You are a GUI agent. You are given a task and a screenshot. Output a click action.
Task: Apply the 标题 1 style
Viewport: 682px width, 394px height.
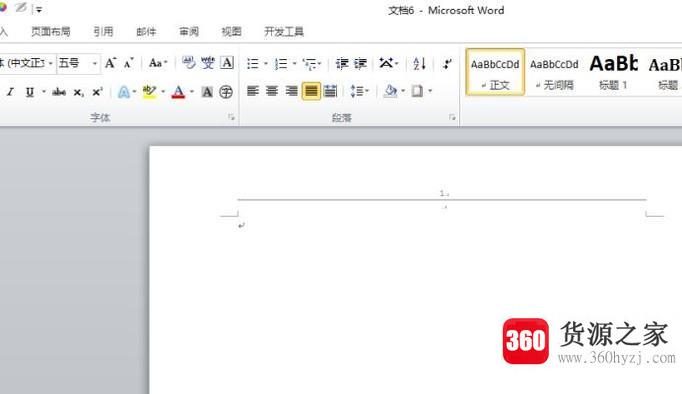613,72
